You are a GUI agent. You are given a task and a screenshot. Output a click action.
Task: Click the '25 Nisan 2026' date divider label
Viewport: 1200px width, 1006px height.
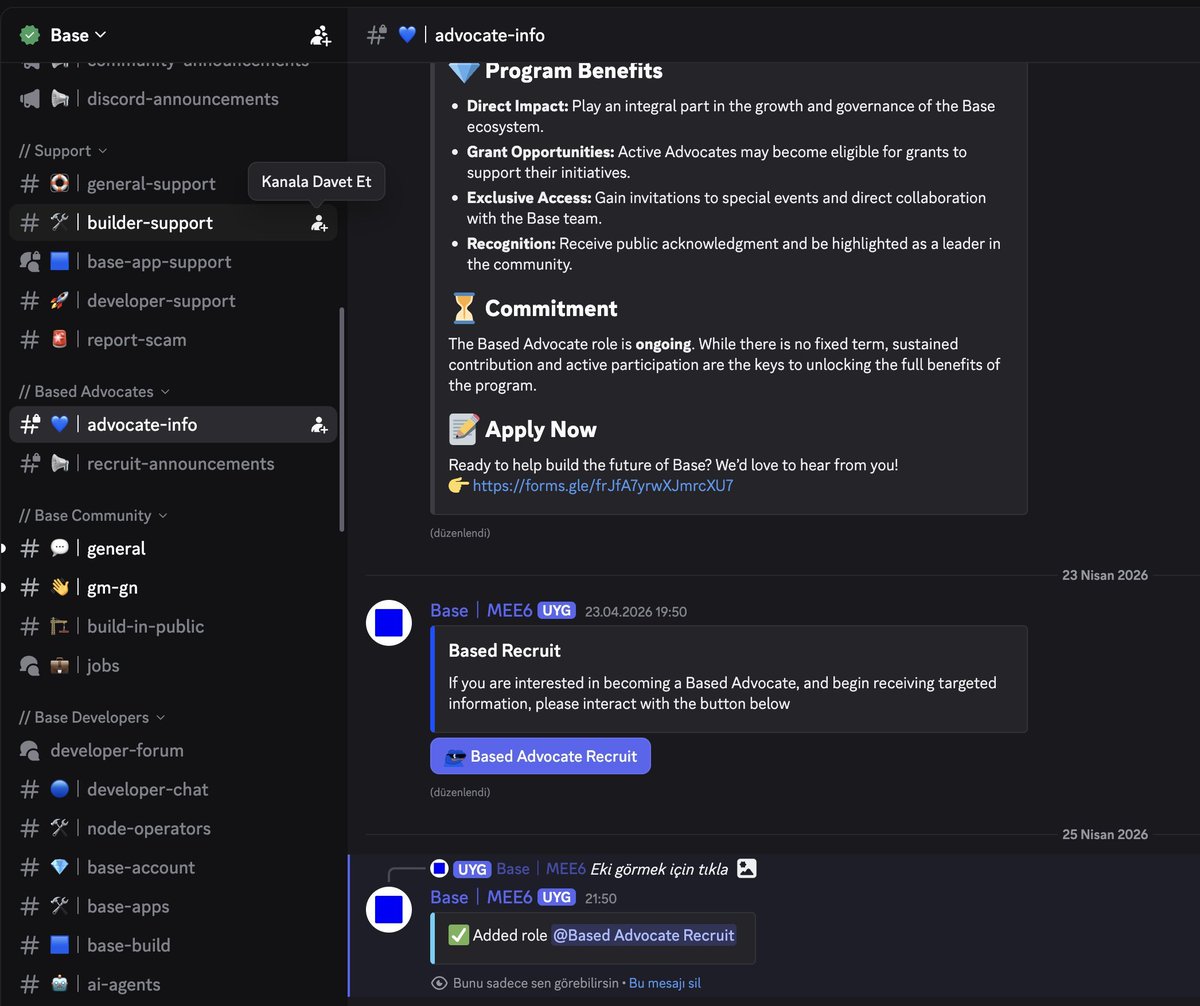pos(1105,834)
